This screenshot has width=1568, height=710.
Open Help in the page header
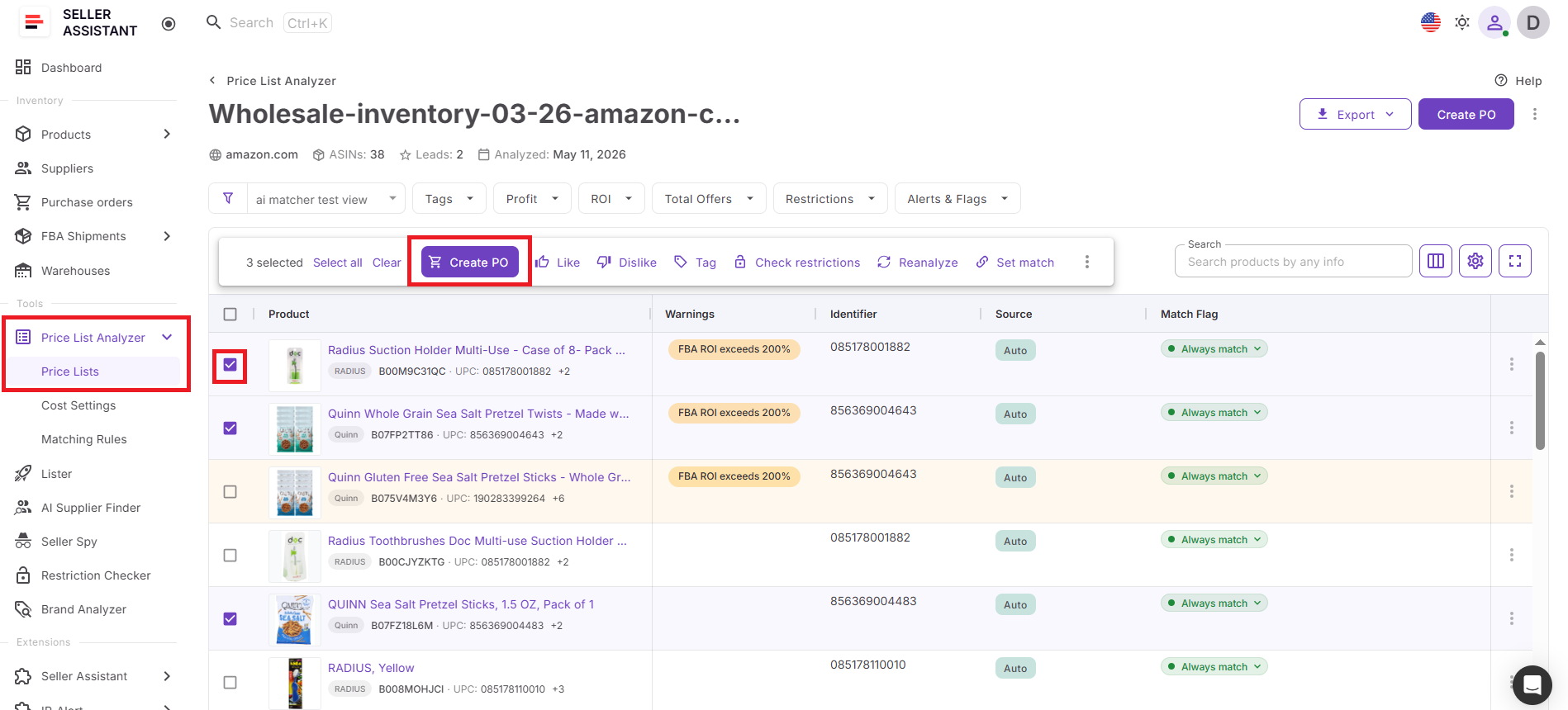coord(1518,80)
